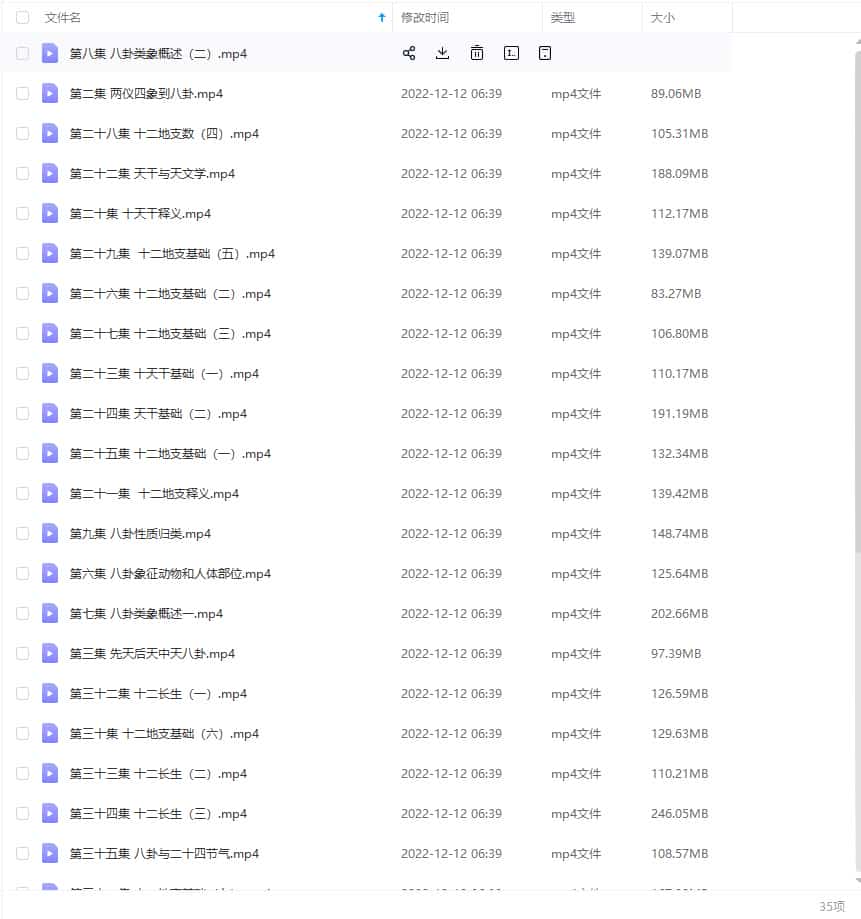The width and height of the screenshot is (861, 919).
Task: Toggle the select-all checkbox in the header
Action: coord(22,17)
